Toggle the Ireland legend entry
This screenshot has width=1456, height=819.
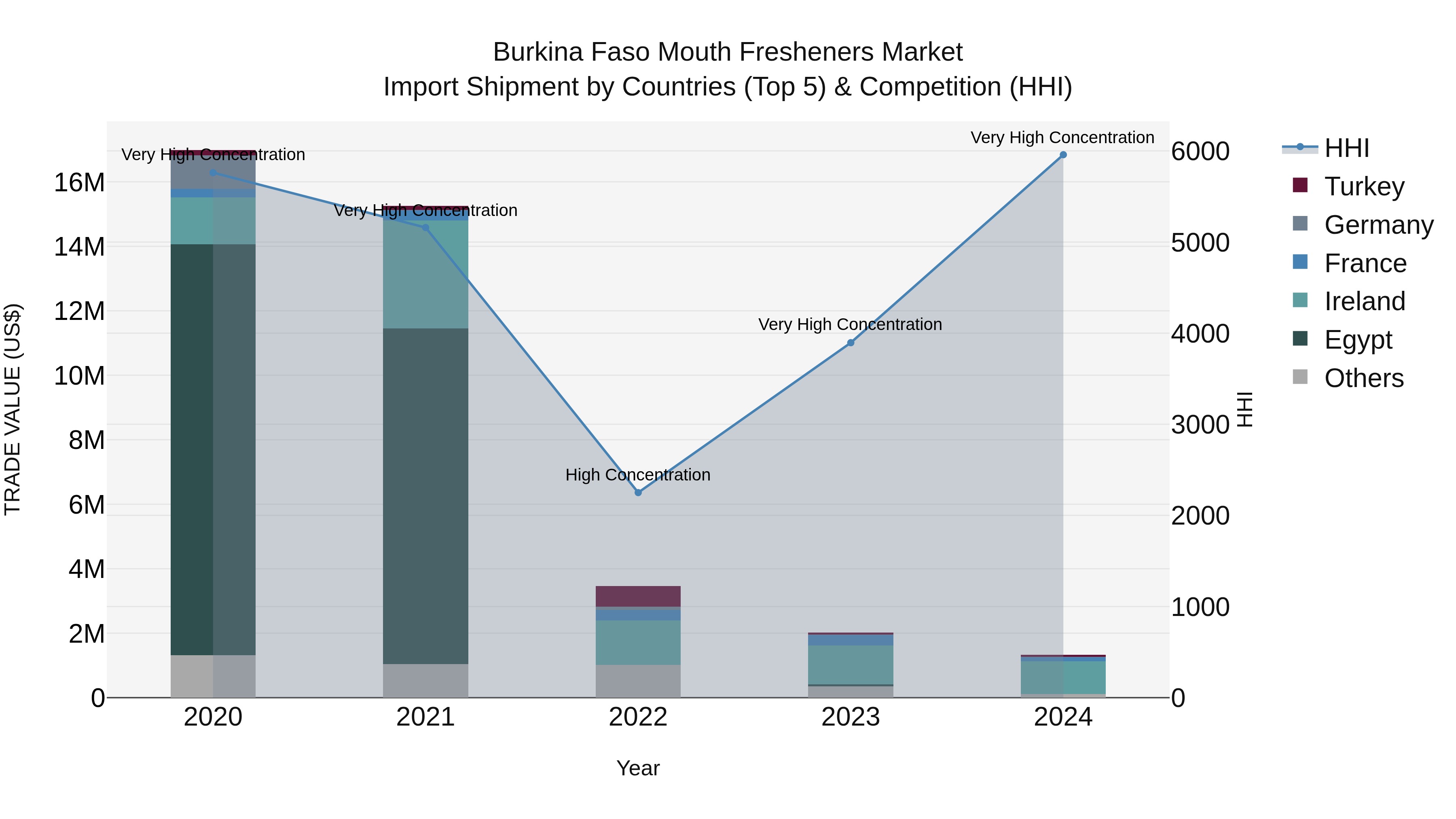[1348, 301]
